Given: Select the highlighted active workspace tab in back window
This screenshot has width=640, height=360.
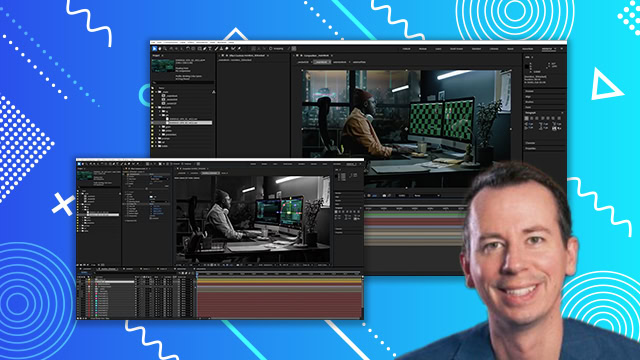Looking at the screenshot, I should tap(549, 49).
